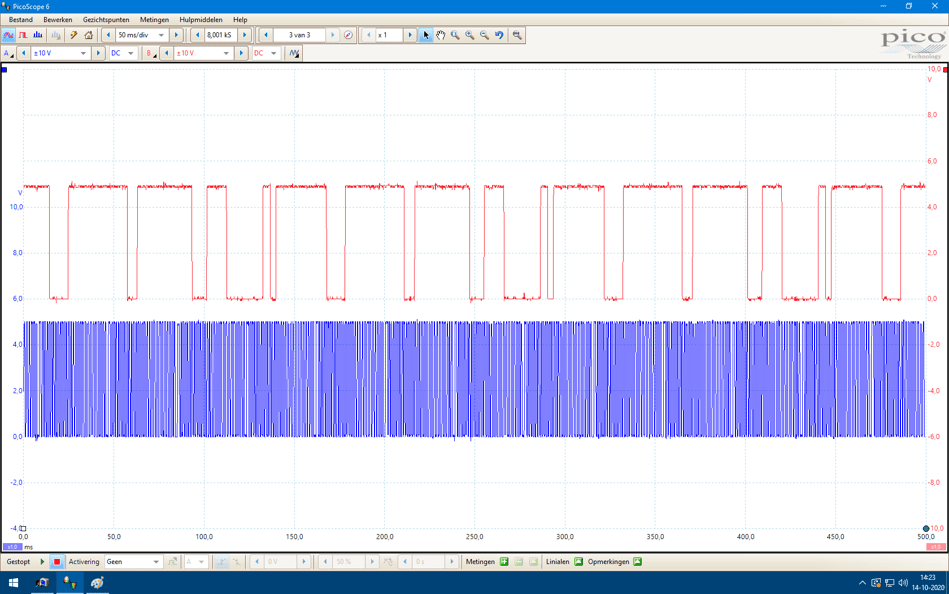Select Persistence mode icon
This screenshot has width=949, height=594.
(23, 35)
